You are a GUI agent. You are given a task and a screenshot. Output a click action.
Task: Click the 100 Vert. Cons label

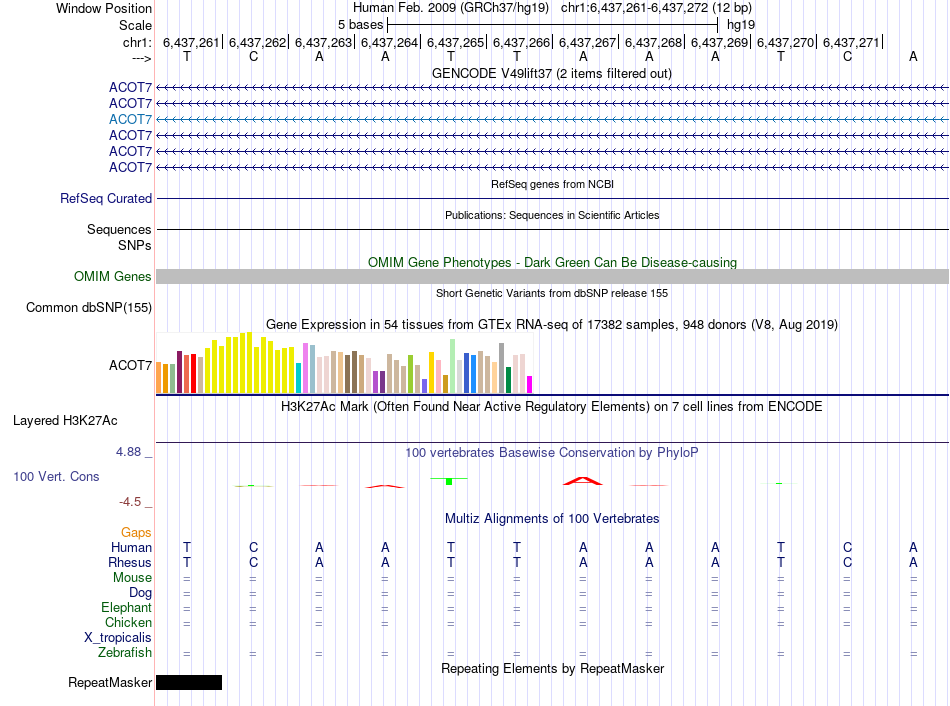point(56,476)
